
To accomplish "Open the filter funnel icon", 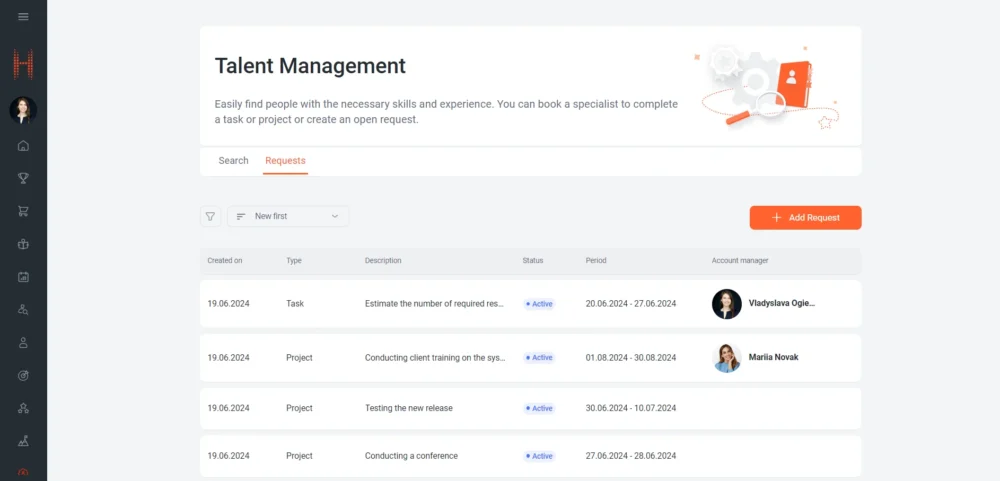I will (x=210, y=216).
